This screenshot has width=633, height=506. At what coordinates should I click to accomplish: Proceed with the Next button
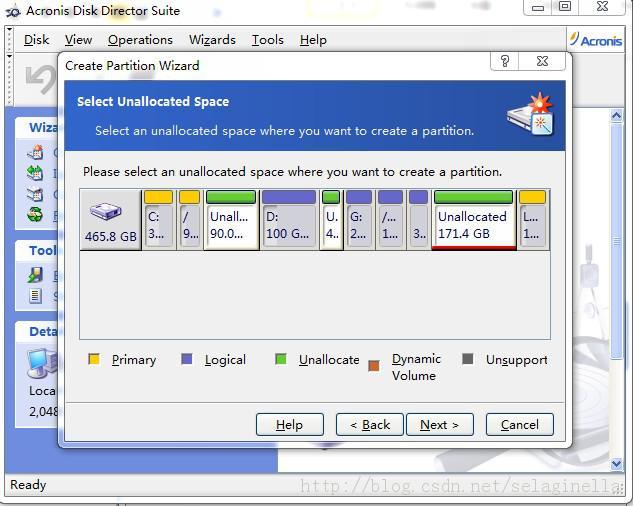(440, 424)
